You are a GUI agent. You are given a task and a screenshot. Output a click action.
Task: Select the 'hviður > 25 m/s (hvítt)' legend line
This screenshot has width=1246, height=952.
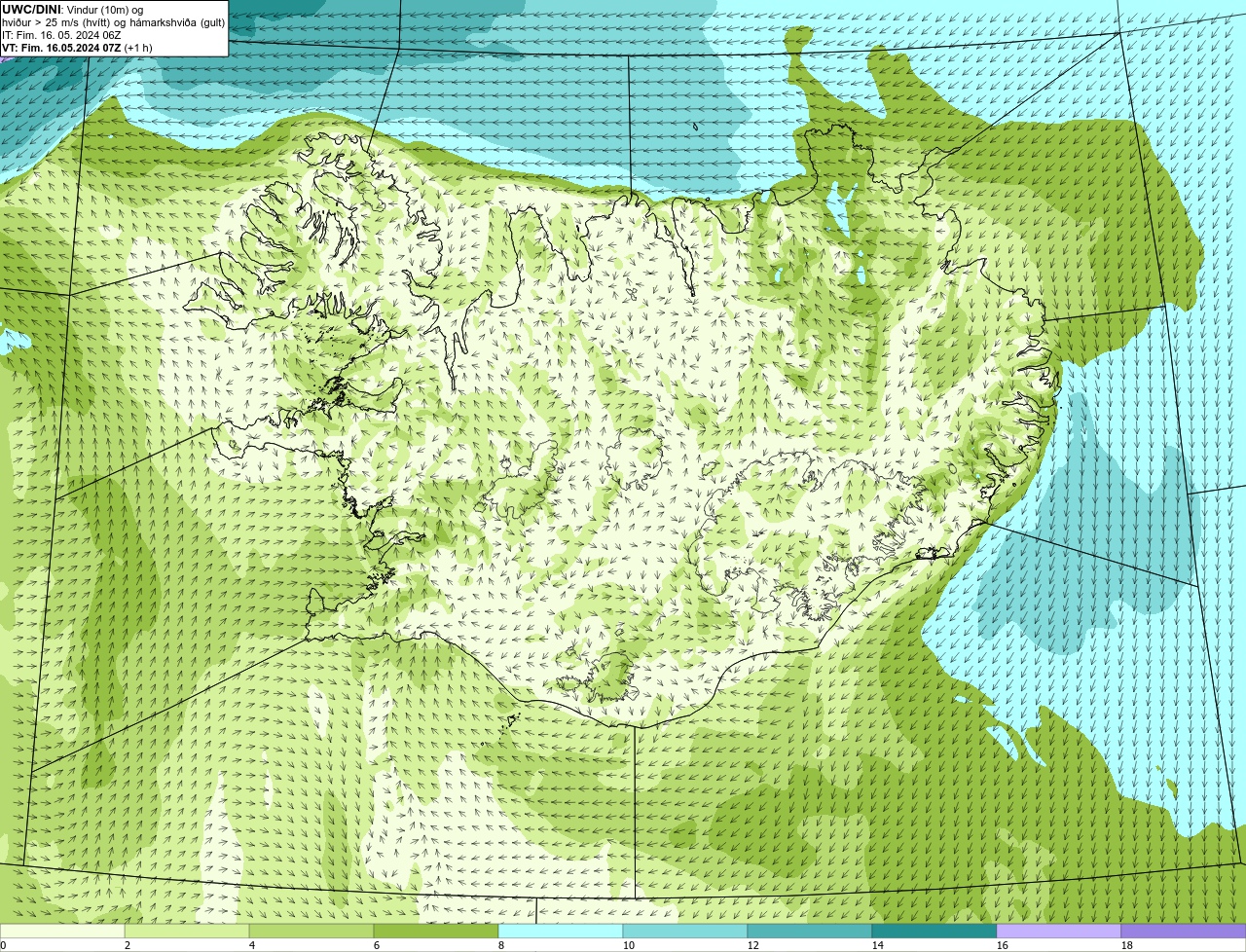(x=114, y=22)
